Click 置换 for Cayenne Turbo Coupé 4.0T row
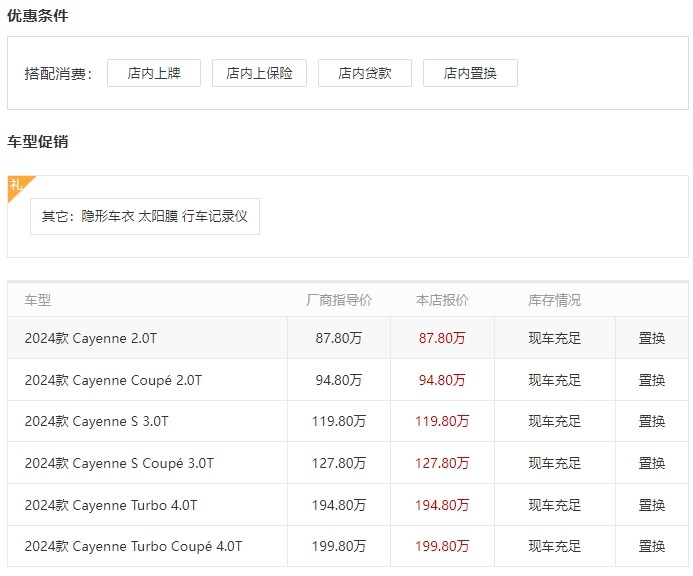 [652, 546]
